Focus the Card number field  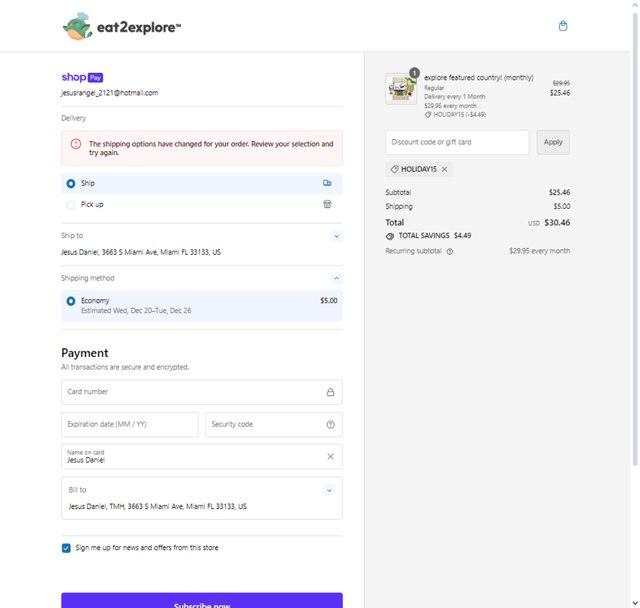pos(202,392)
